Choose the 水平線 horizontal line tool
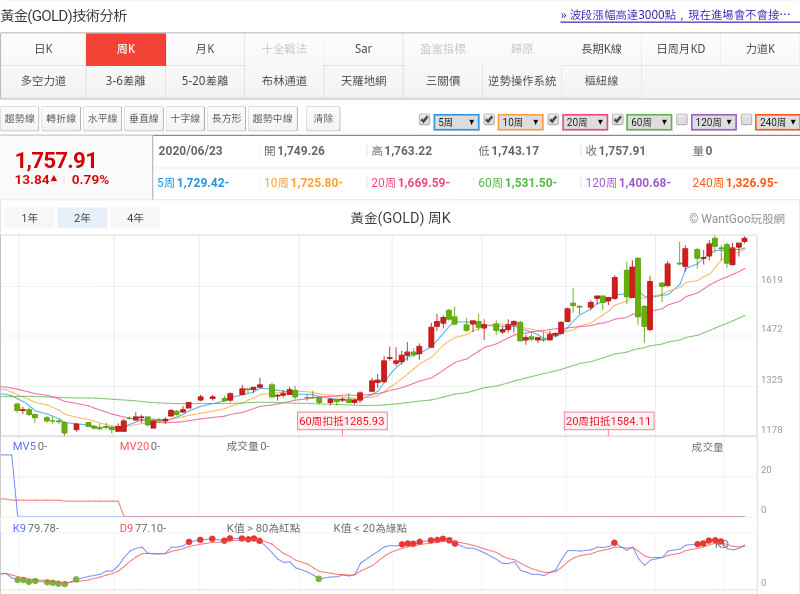This screenshot has height=594, width=800. point(102,119)
